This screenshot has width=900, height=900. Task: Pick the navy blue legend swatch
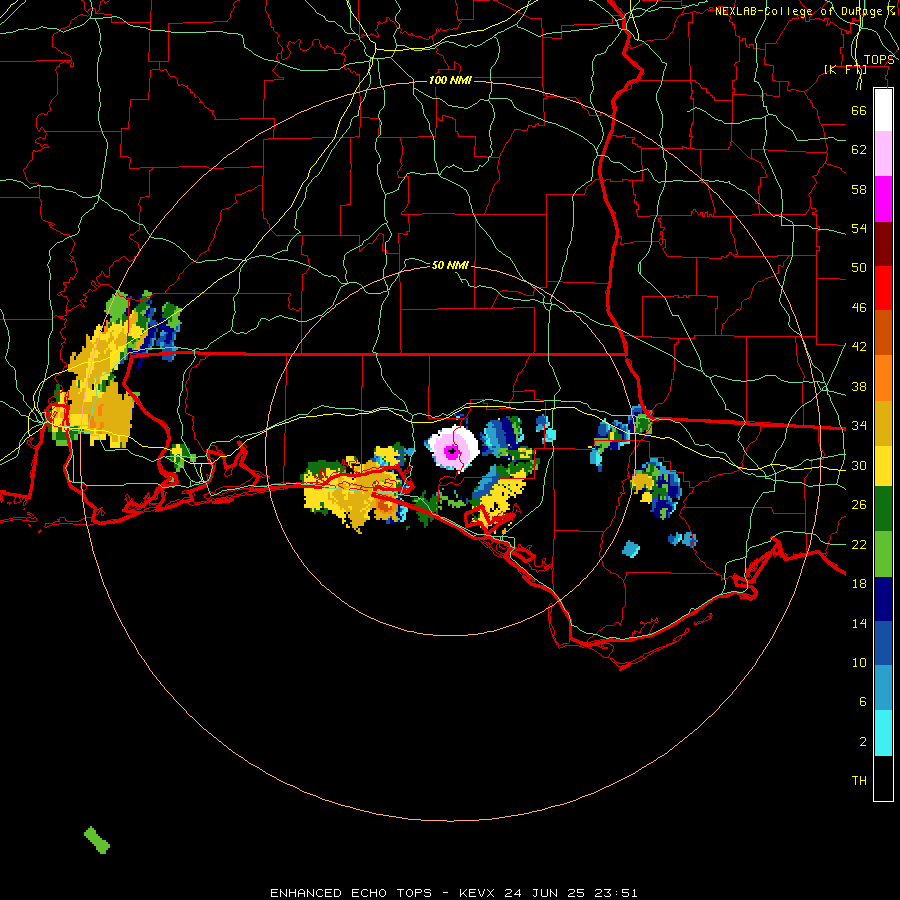[883, 599]
